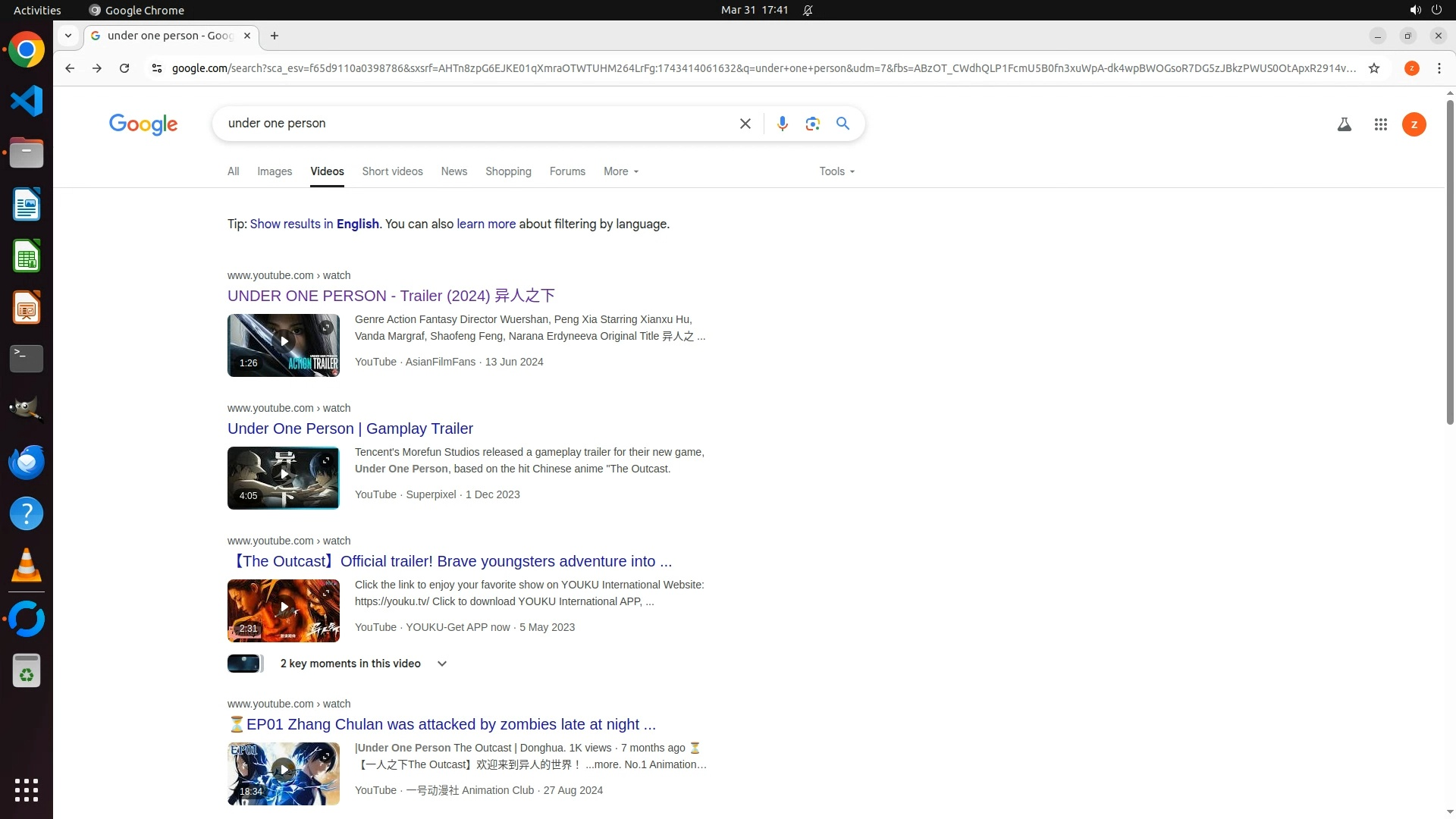Open Search Labs flask icon
Screen dimensions: 1456x819
coord(1344,124)
